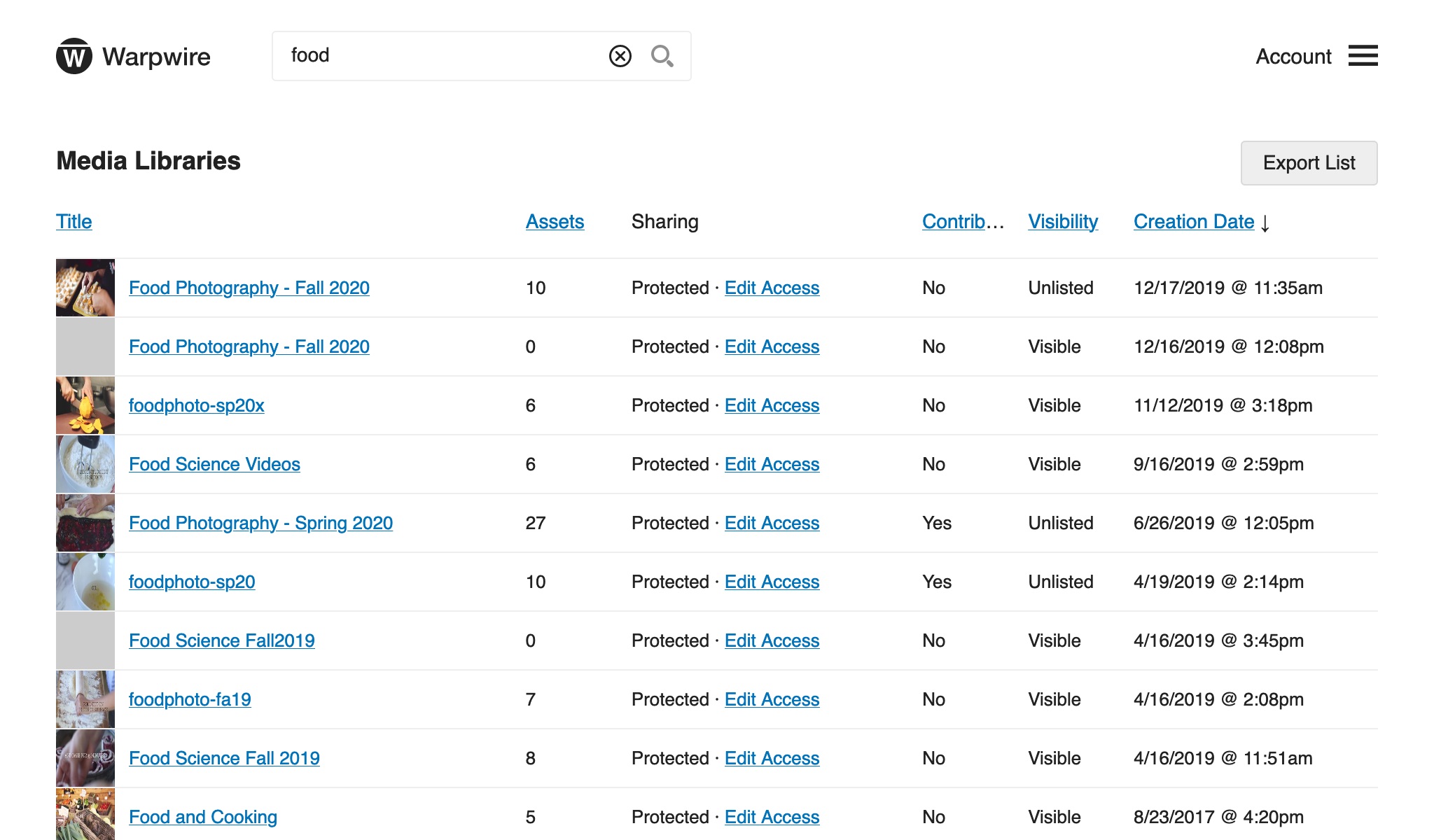
Task: Click the Food Photography Spring 2020 thumbnail
Action: pyautogui.click(x=85, y=523)
